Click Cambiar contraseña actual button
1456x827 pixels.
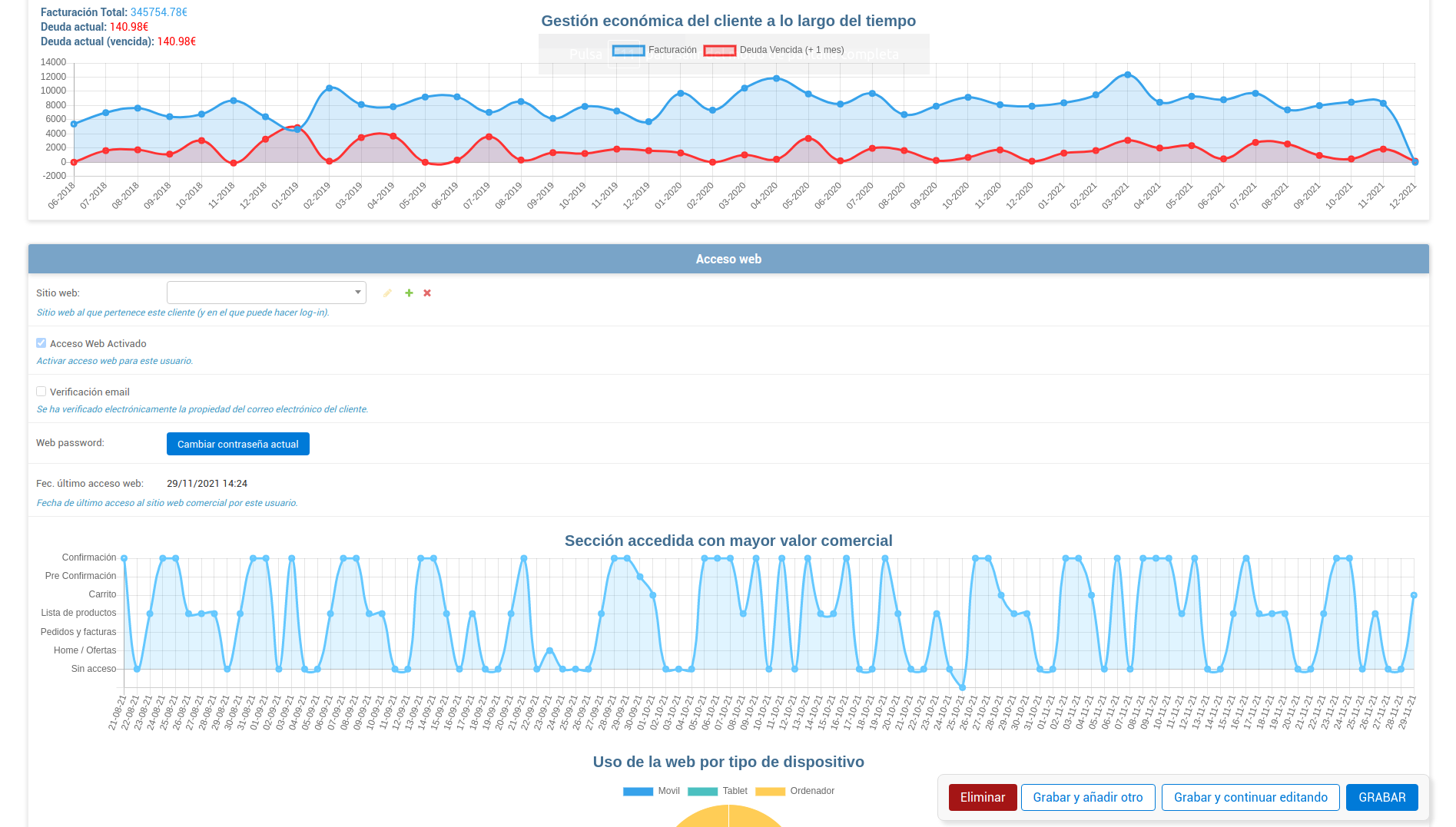[238, 444]
